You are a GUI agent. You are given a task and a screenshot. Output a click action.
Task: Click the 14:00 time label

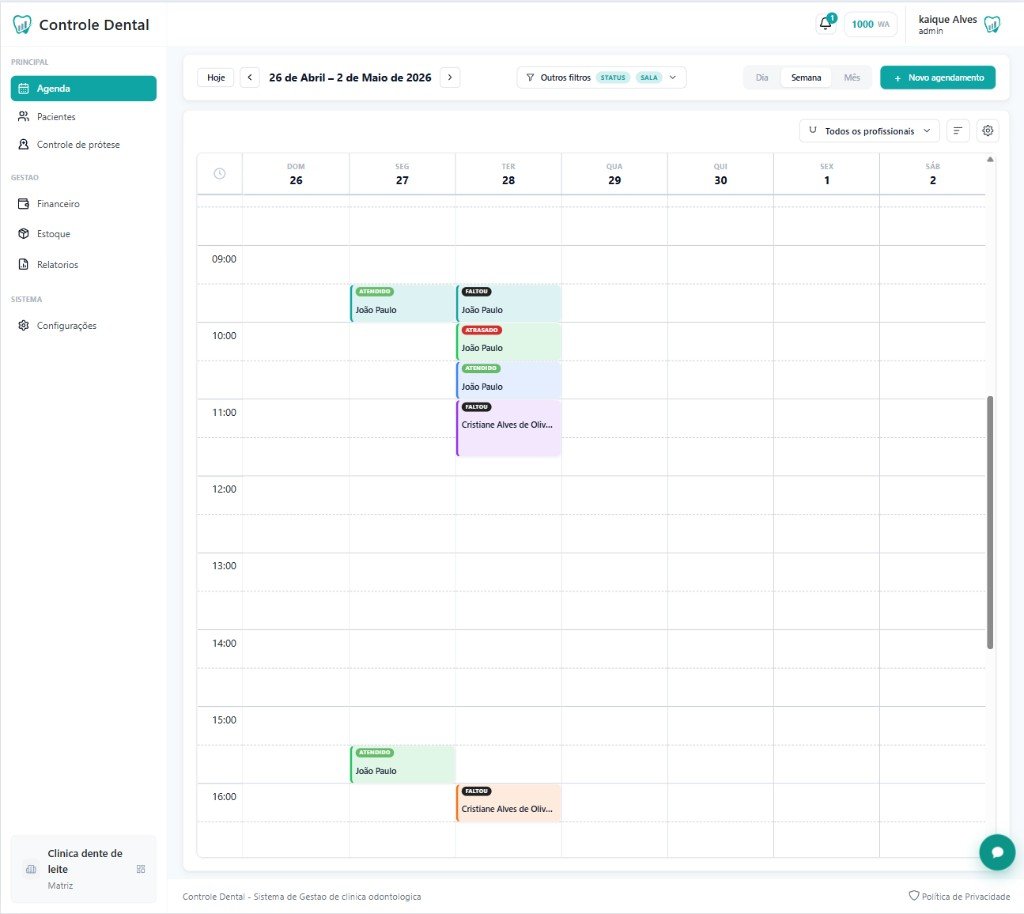224,643
